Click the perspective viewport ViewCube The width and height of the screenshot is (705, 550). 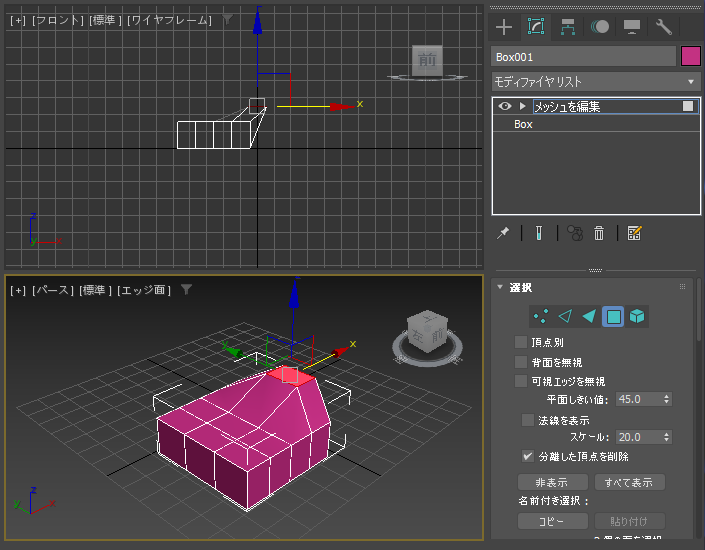[x=428, y=331]
